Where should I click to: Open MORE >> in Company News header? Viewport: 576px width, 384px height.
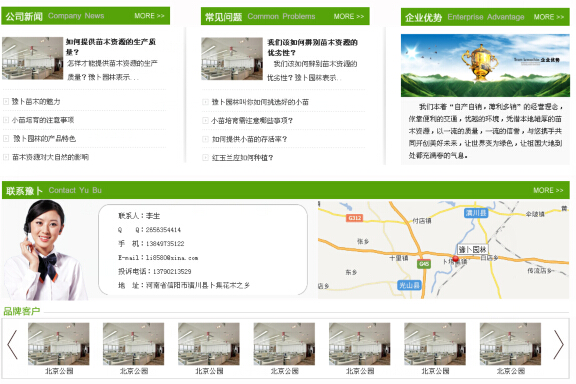pyautogui.click(x=149, y=16)
